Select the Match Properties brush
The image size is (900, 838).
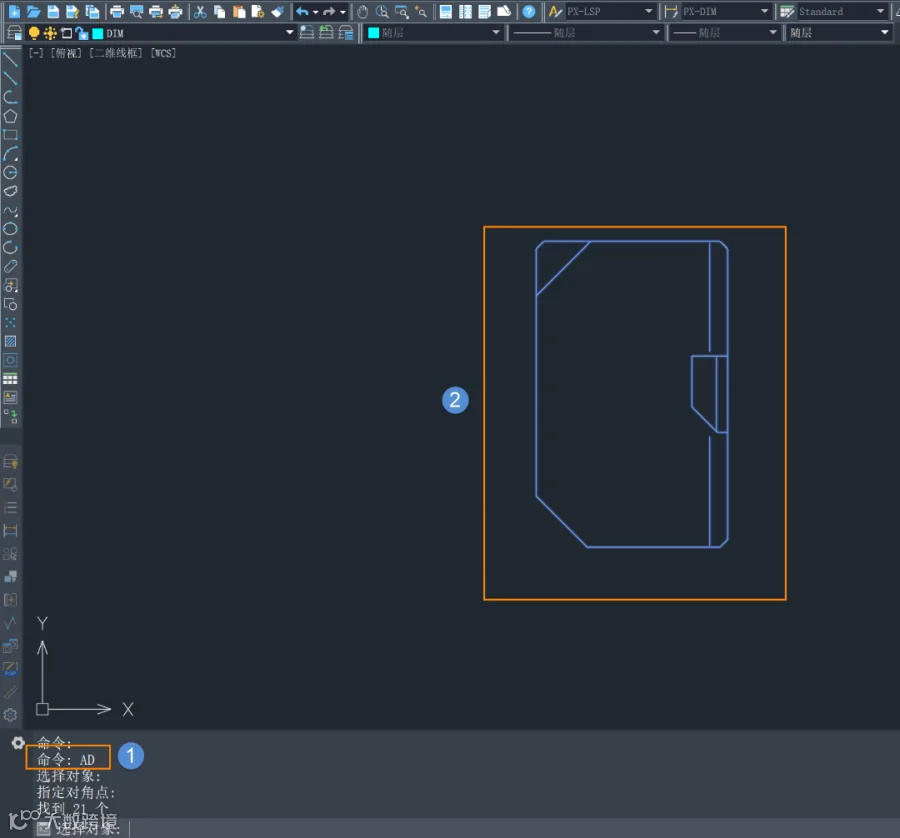click(x=277, y=11)
